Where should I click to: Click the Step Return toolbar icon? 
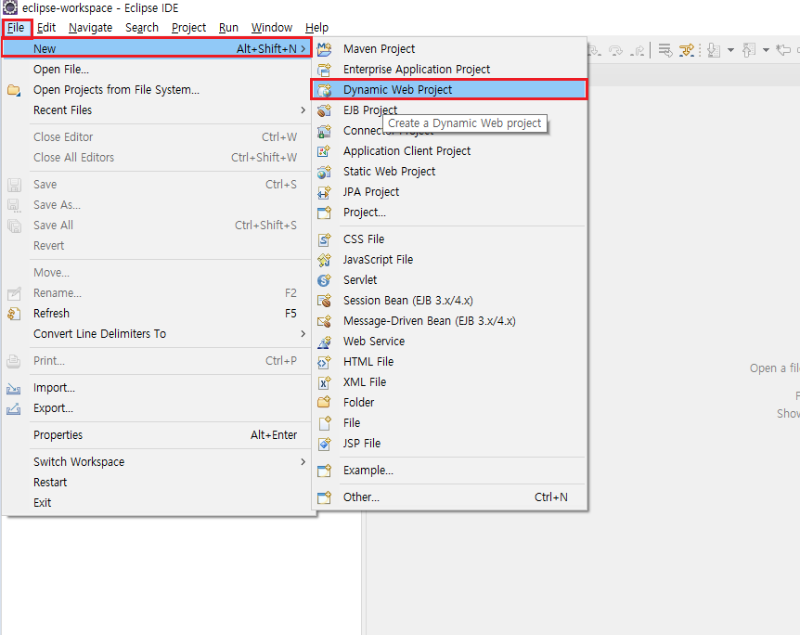(637, 50)
